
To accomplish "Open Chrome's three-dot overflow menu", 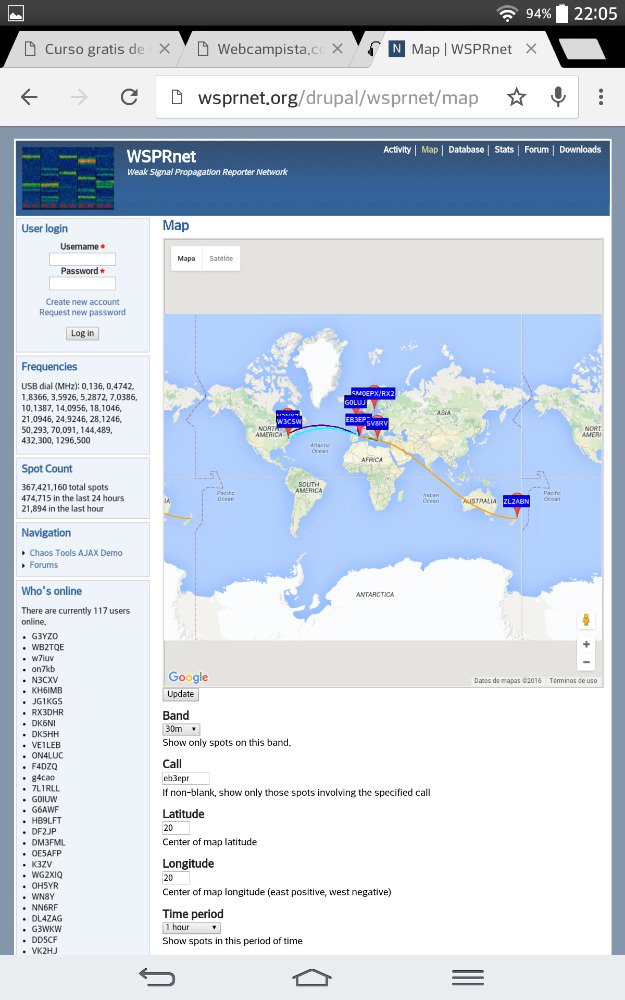I will pos(601,97).
